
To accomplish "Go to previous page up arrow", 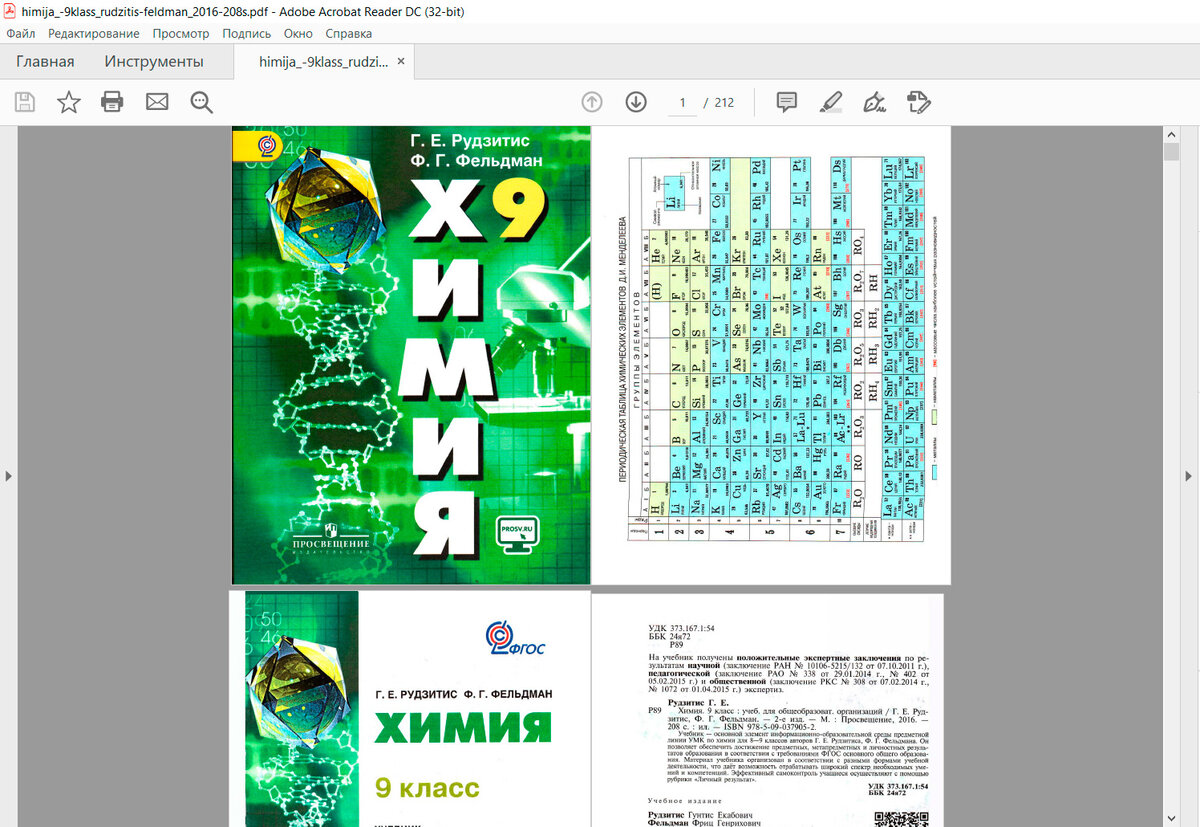I will pos(592,102).
